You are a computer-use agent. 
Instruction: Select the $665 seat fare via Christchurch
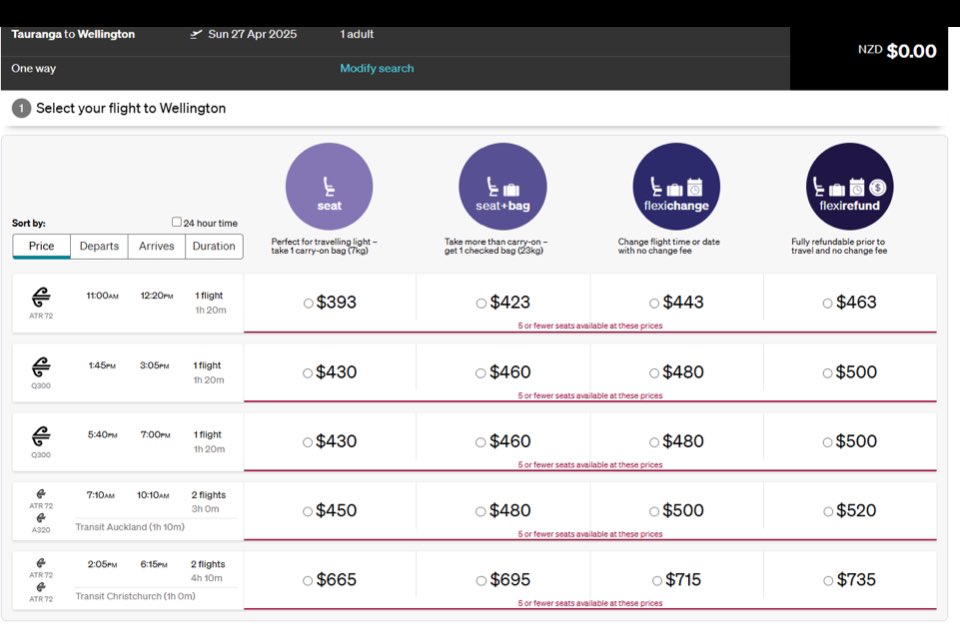click(x=307, y=580)
